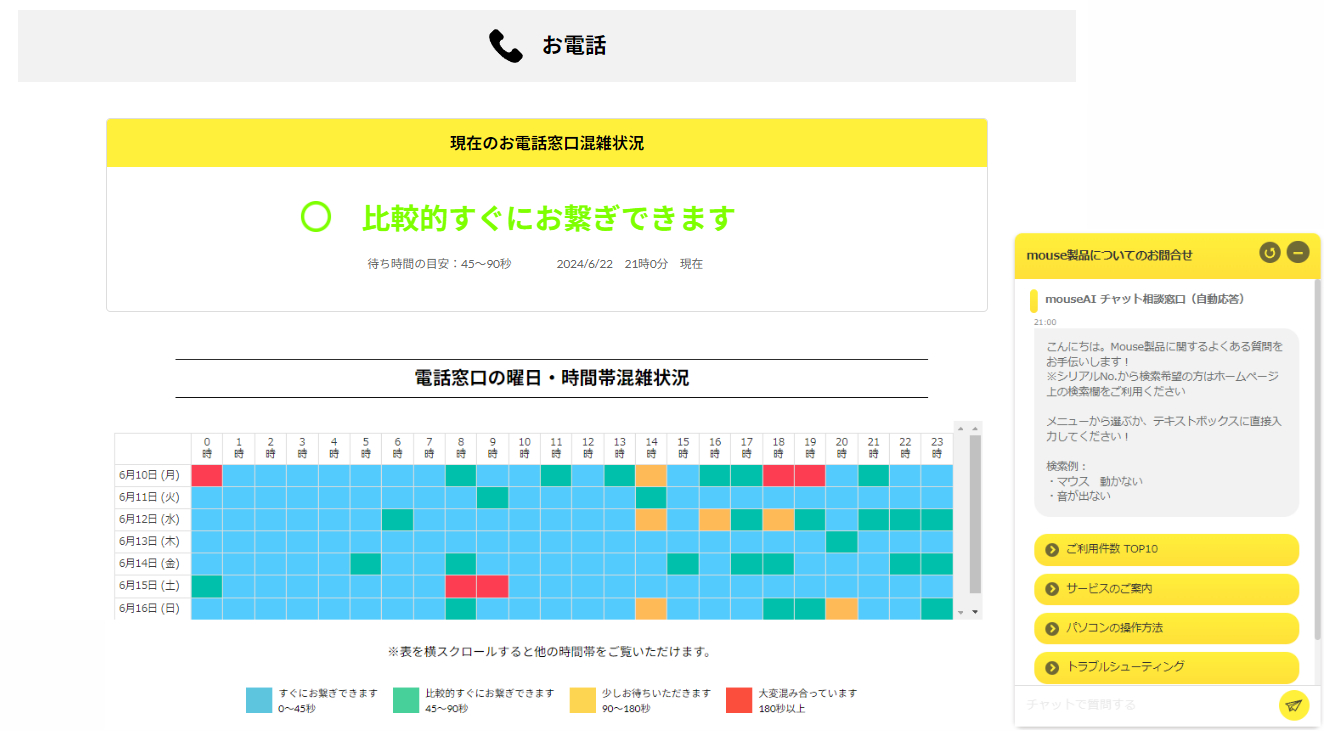The width and height of the screenshot is (1324, 731).
Task: Click the red 19時 cell for 6月10日
Action: pyautogui.click(x=810, y=475)
